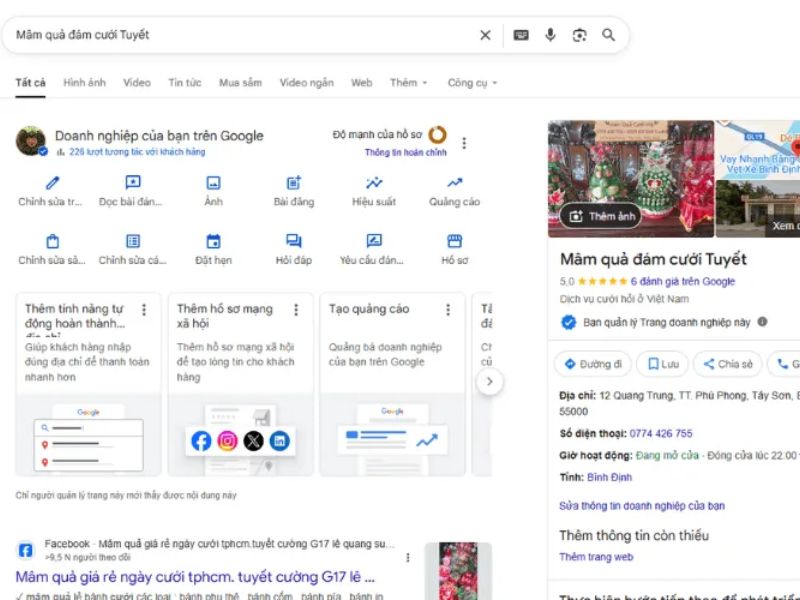The image size is (800, 600).
Task: Click the Bài đăng post icon
Action: [x=293, y=182]
